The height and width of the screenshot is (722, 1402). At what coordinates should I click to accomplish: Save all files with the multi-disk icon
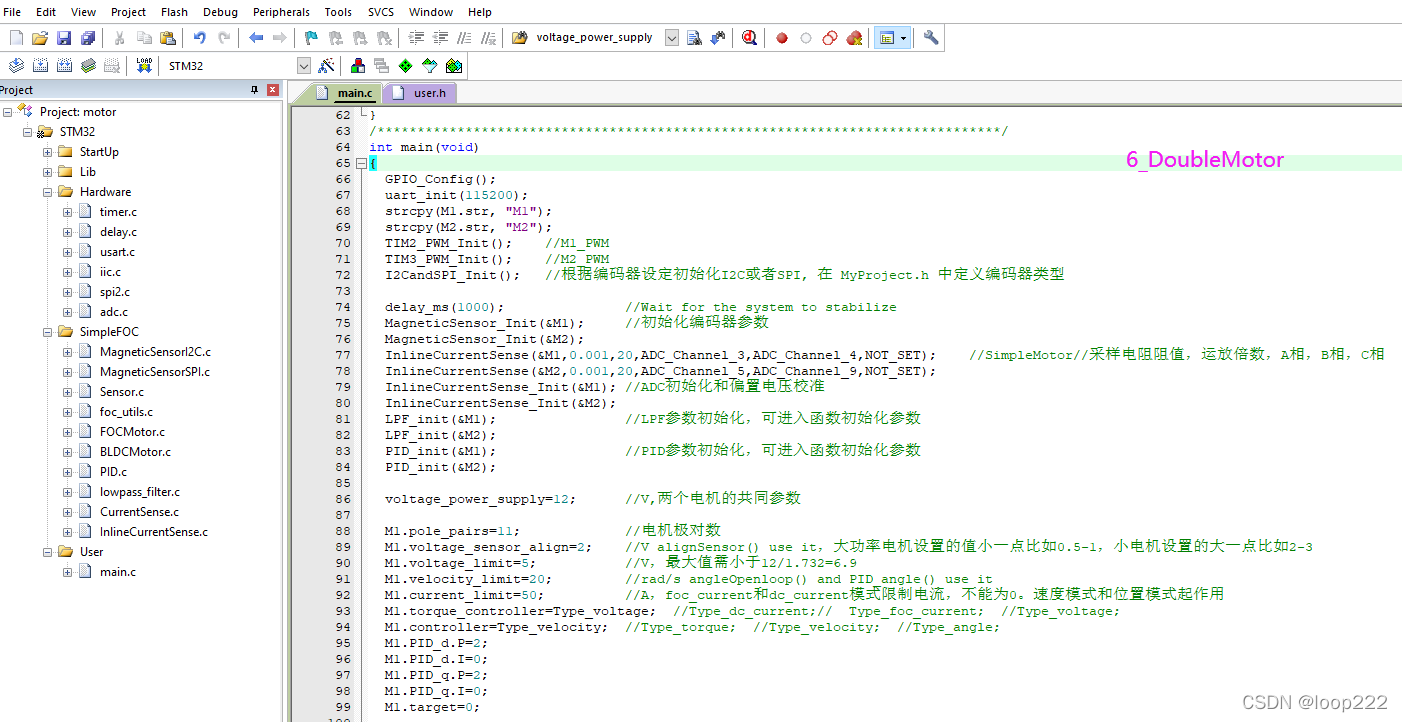pos(88,38)
